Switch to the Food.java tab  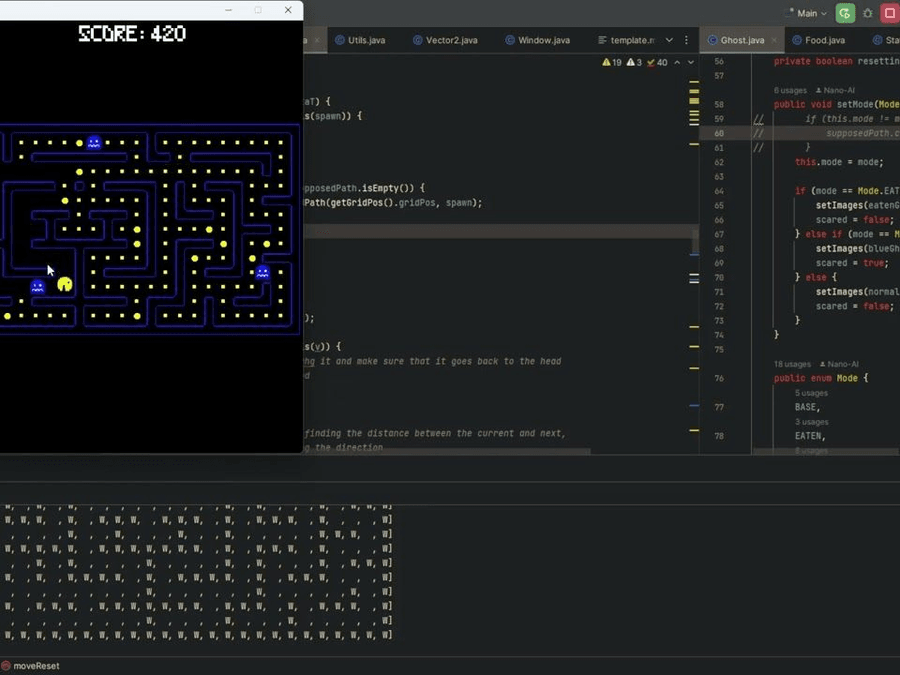coord(818,40)
